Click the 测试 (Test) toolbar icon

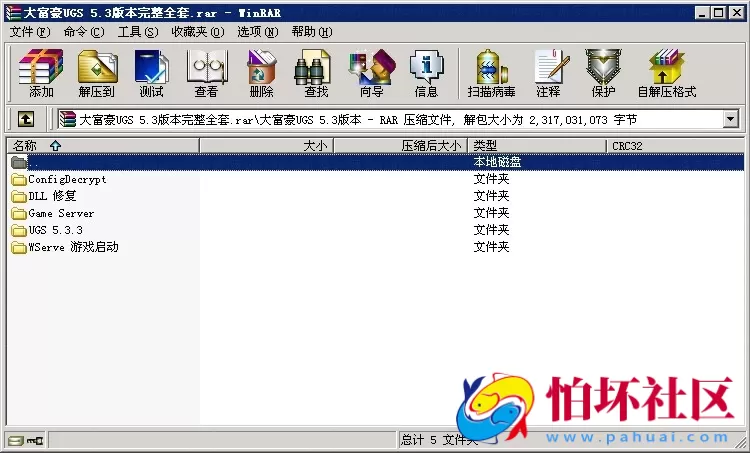click(152, 73)
